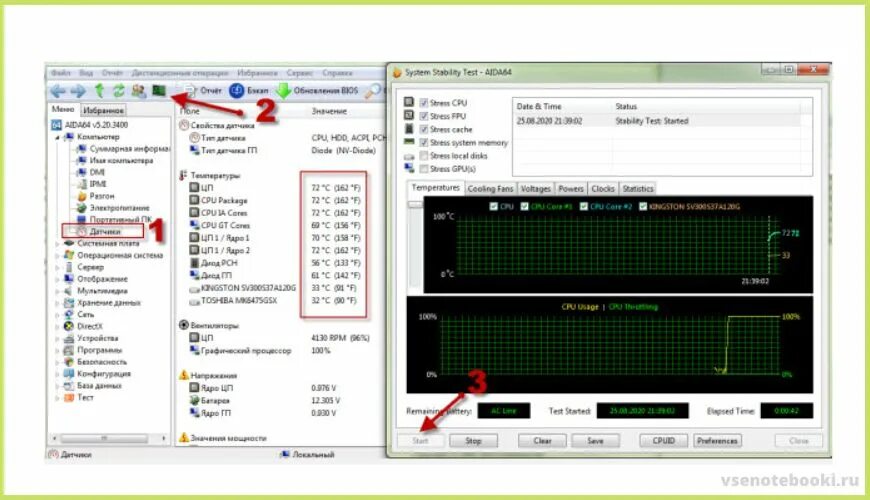
Task: Collapse the Компьютер tree node
Action: pyautogui.click(x=57, y=137)
